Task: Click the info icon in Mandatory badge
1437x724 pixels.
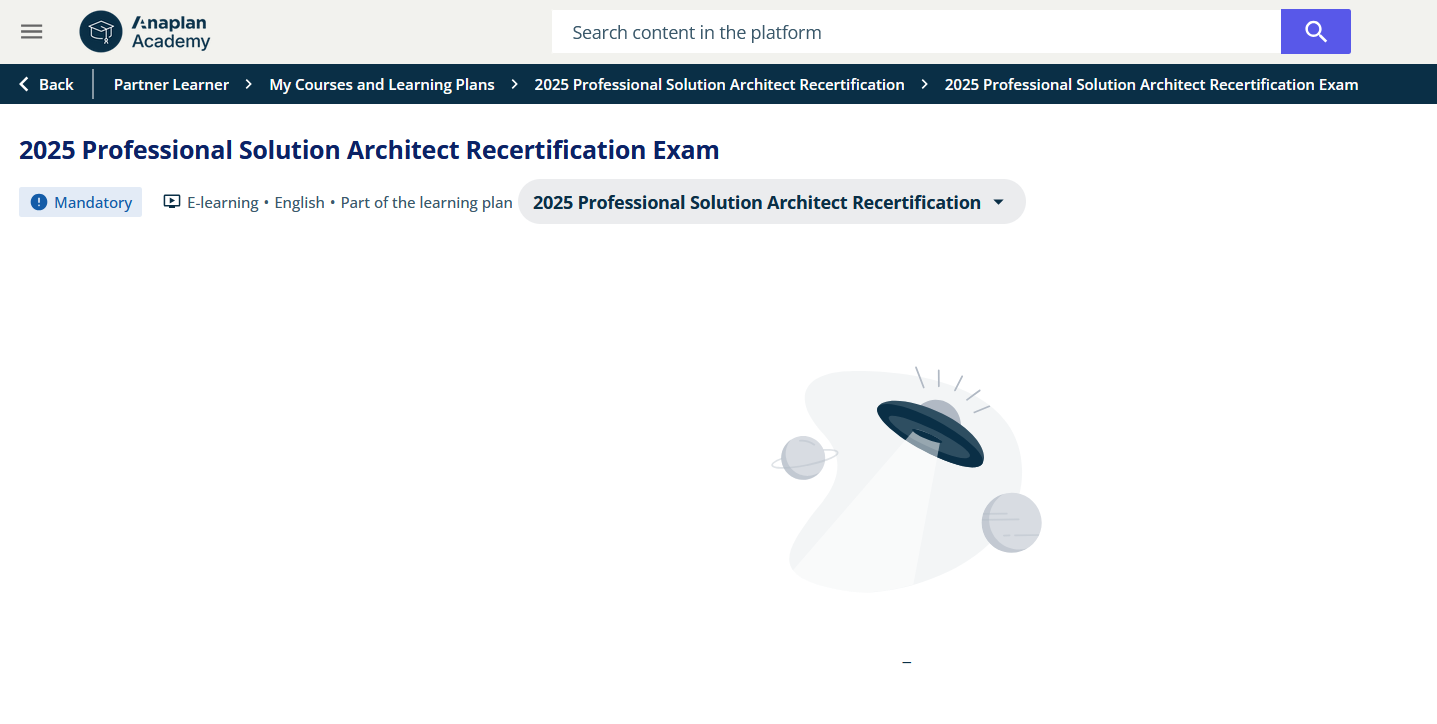Action: coord(39,202)
